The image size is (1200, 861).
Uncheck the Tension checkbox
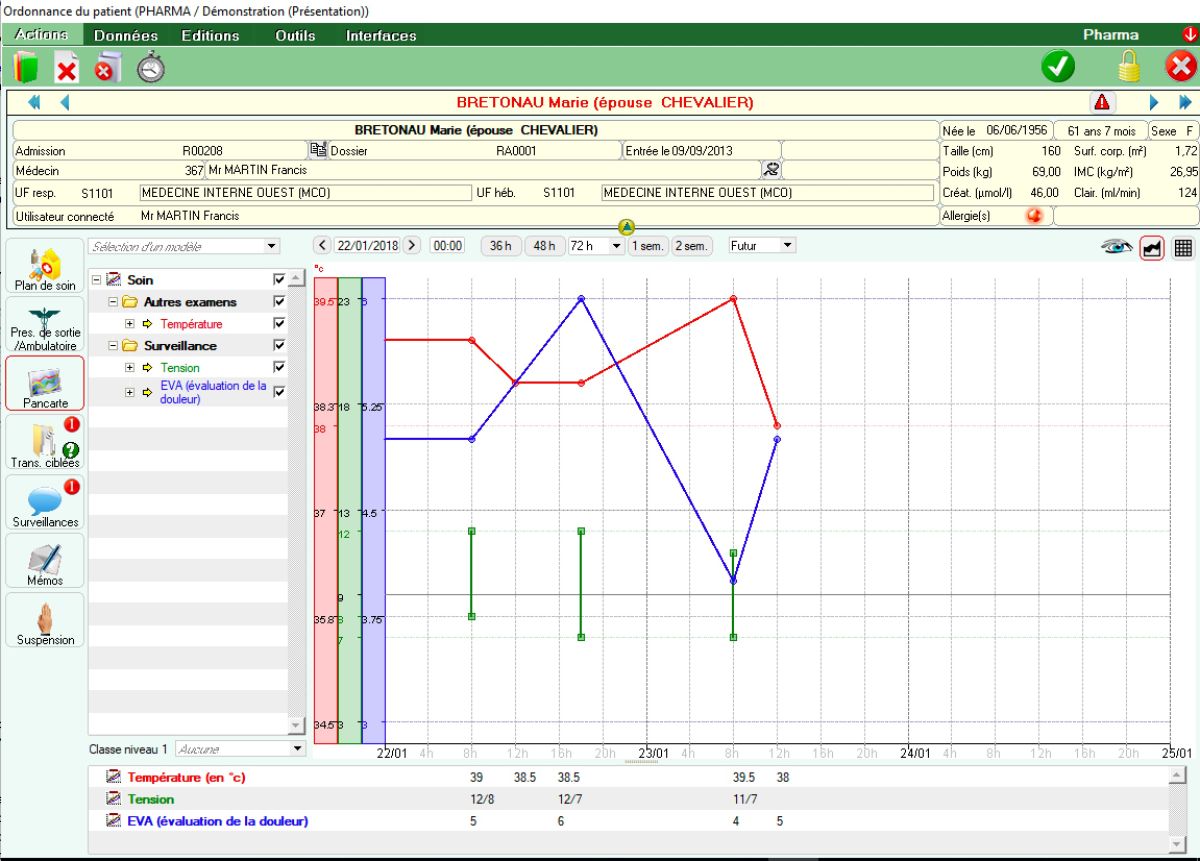[x=279, y=368]
